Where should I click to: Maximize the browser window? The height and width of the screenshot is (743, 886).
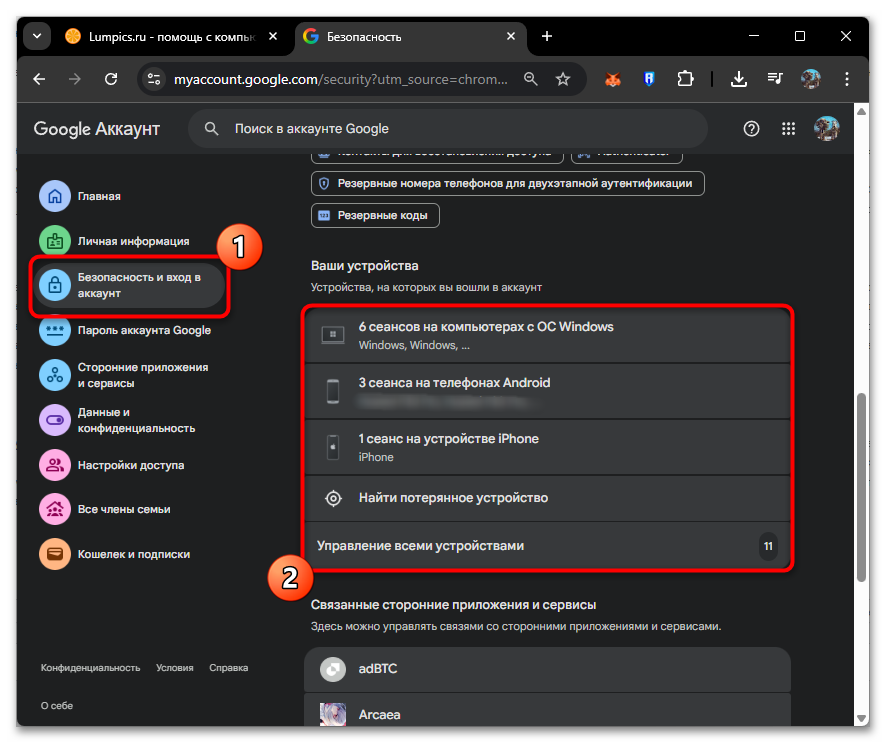pyautogui.click(x=800, y=36)
